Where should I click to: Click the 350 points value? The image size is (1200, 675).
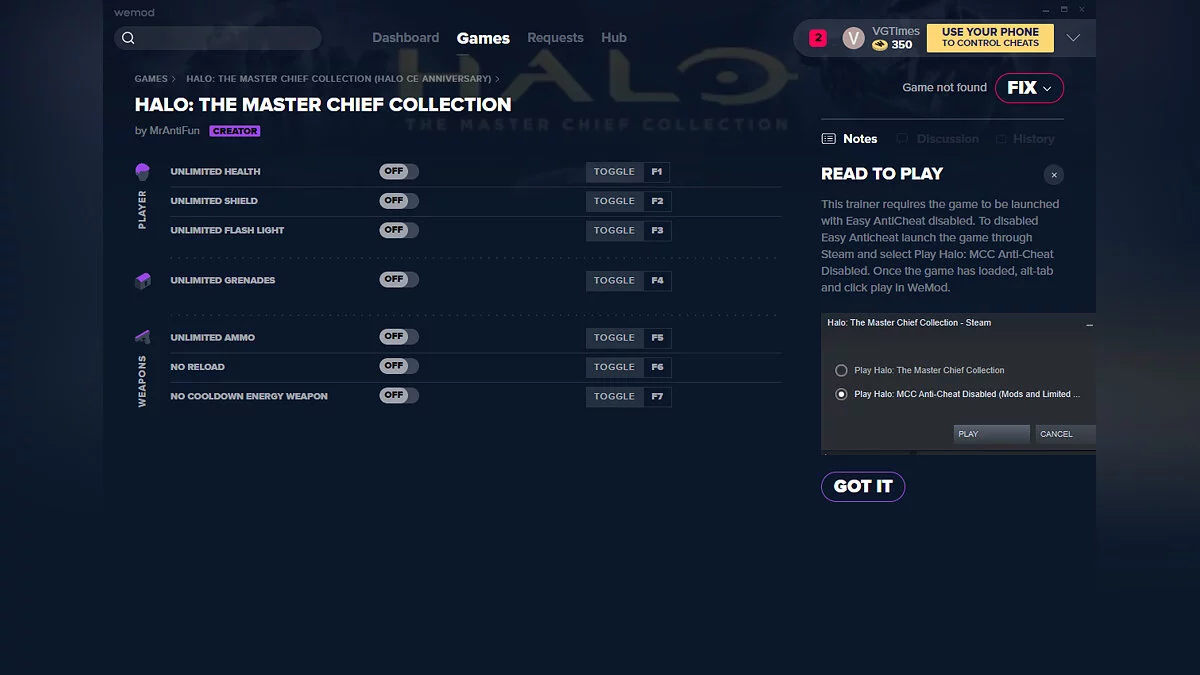pos(902,45)
